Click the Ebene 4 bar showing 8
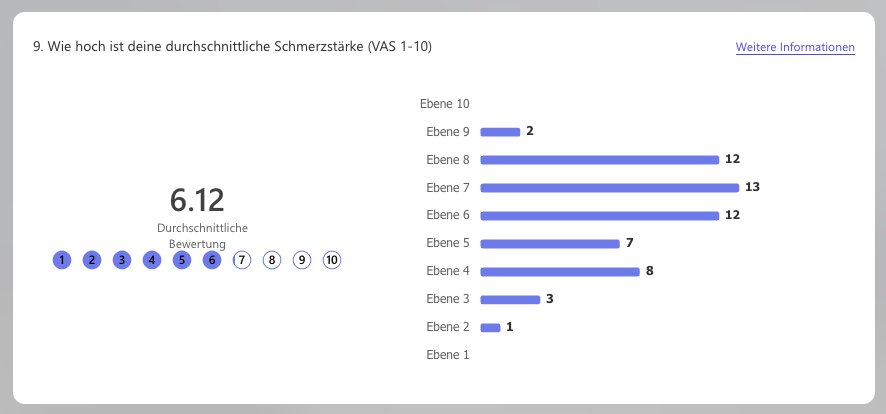The height and width of the screenshot is (414, 886). 559,271
